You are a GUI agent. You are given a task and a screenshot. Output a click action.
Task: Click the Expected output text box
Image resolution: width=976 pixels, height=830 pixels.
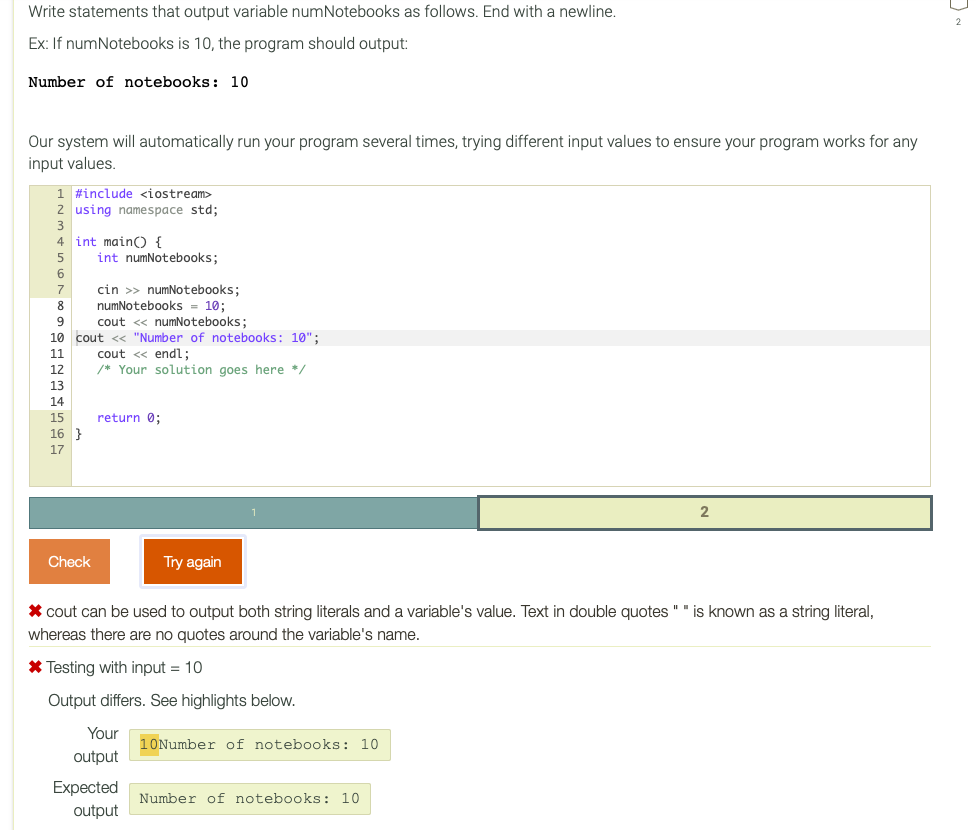249,798
